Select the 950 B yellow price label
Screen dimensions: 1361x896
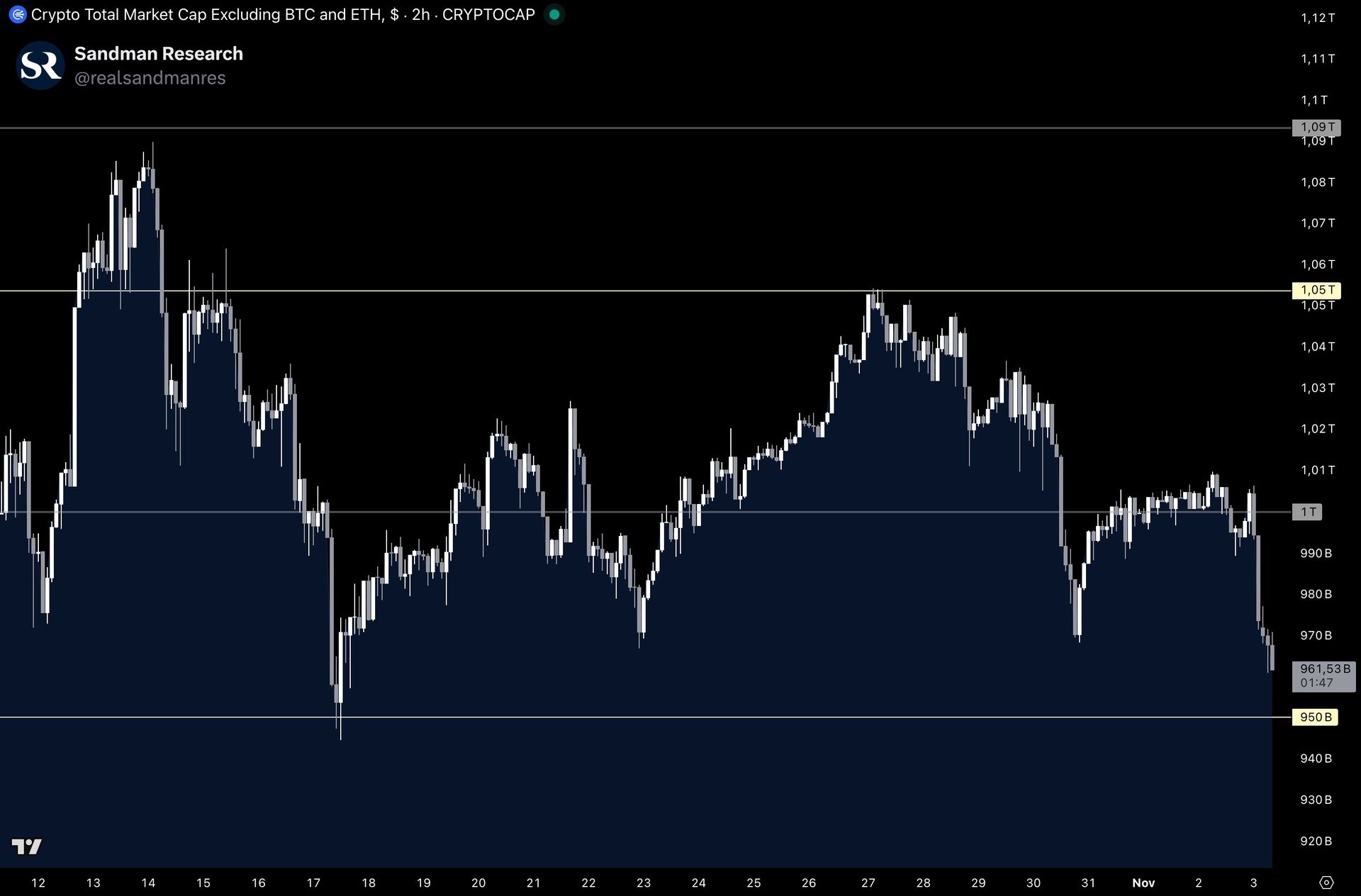point(1315,717)
